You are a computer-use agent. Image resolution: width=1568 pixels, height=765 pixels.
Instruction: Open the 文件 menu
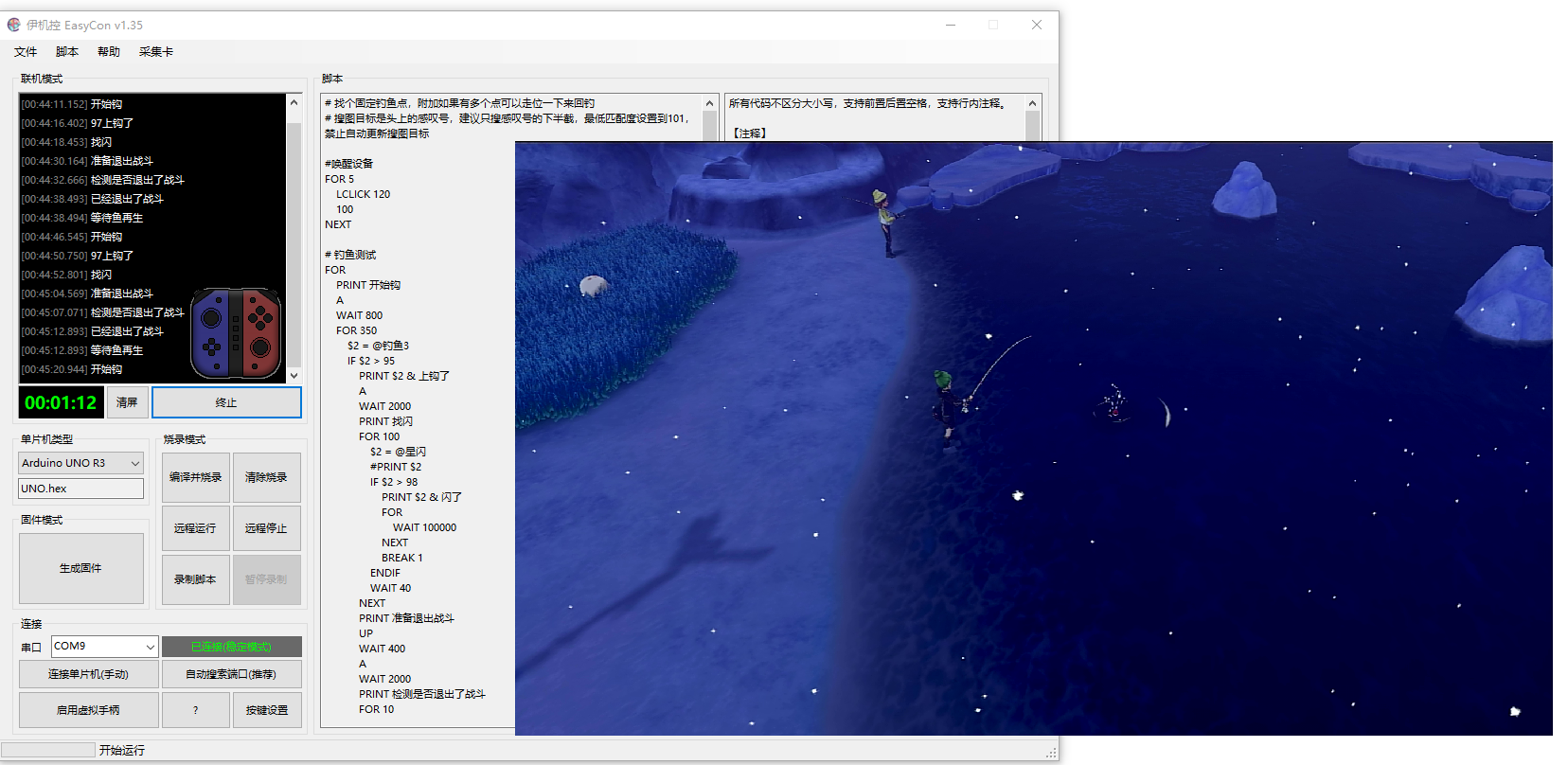tap(26, 52)
